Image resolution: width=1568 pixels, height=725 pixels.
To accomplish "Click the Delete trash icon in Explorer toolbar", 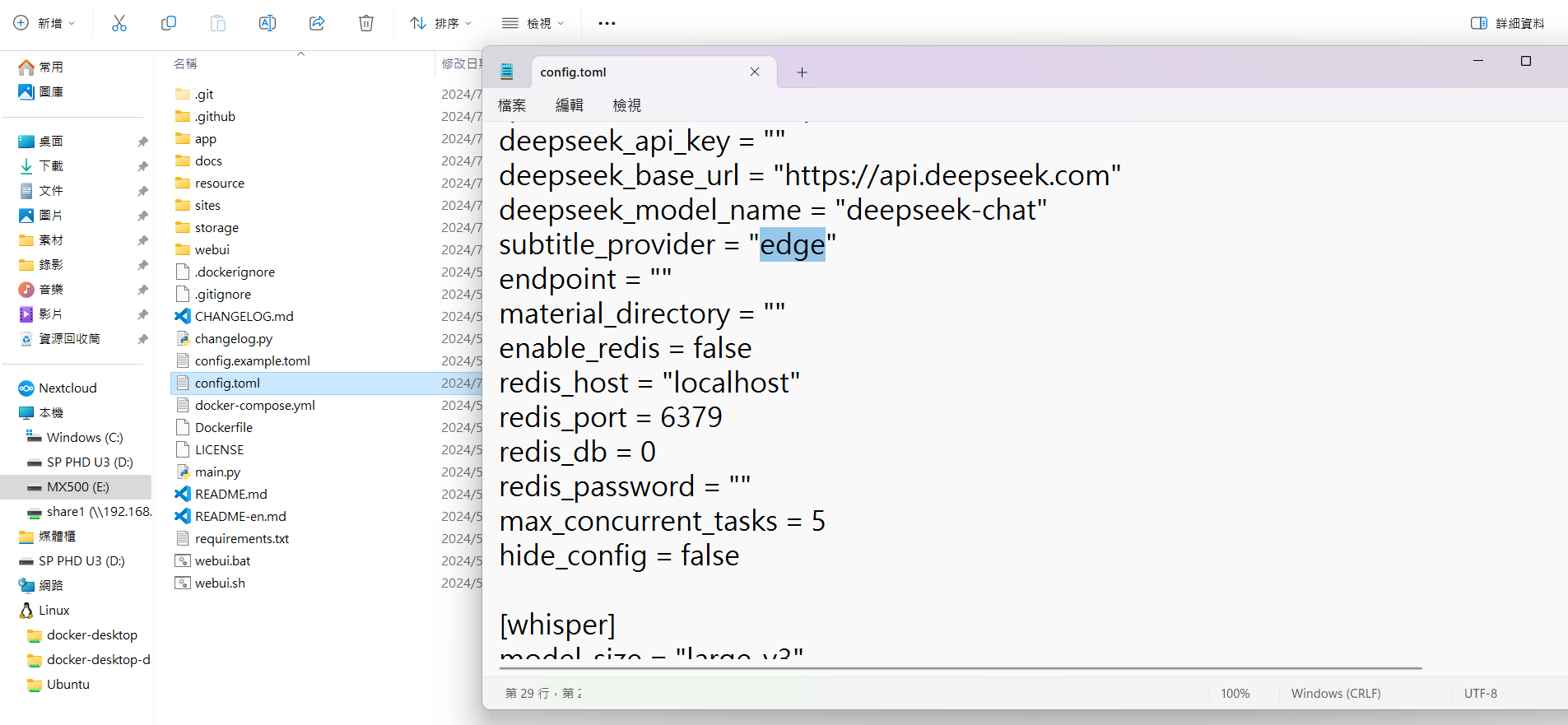I will (x=366, y=23).
